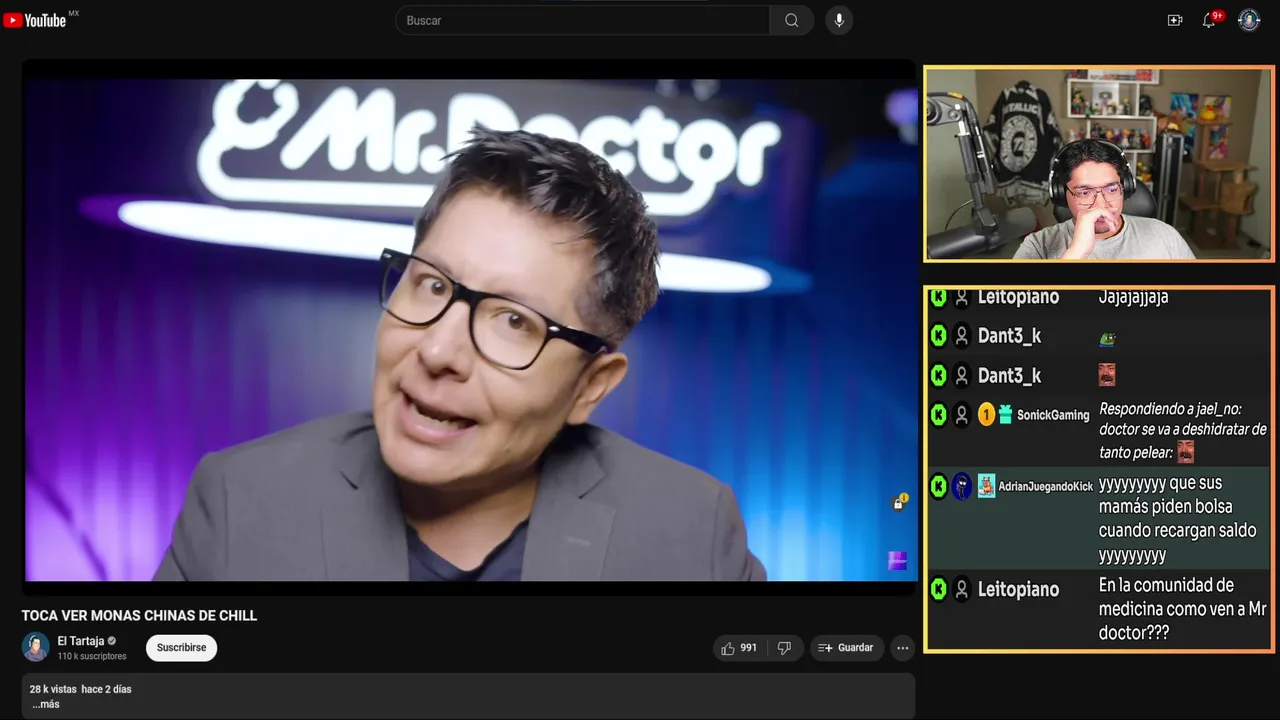Click the Kick icon beside SonickGaming
Viewport: 1280px width, 720px height.
click(x=938, y=415)
